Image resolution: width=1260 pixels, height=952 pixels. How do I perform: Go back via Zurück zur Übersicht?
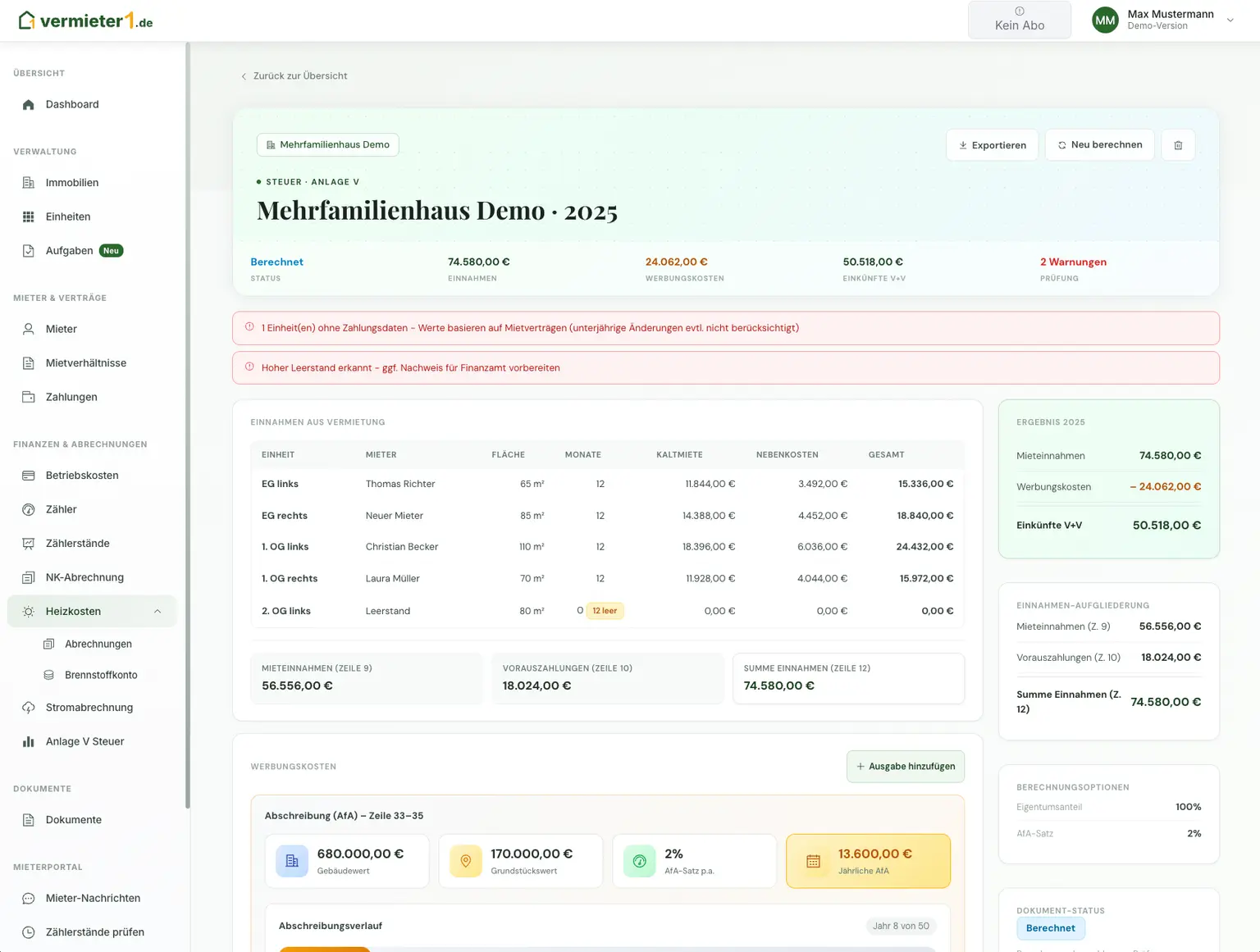pos(294,76)
